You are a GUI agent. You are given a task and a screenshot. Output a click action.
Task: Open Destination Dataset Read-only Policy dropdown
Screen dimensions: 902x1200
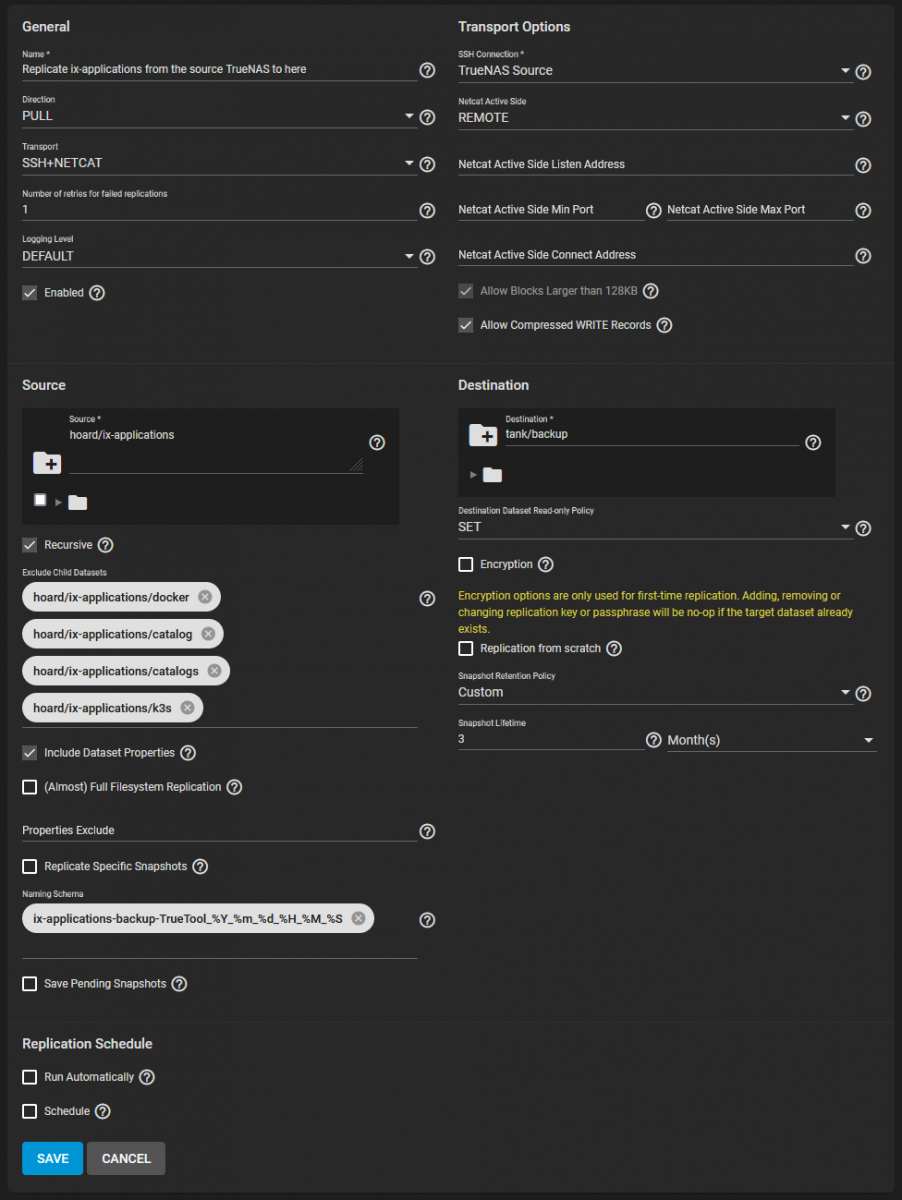coord(655,527)
